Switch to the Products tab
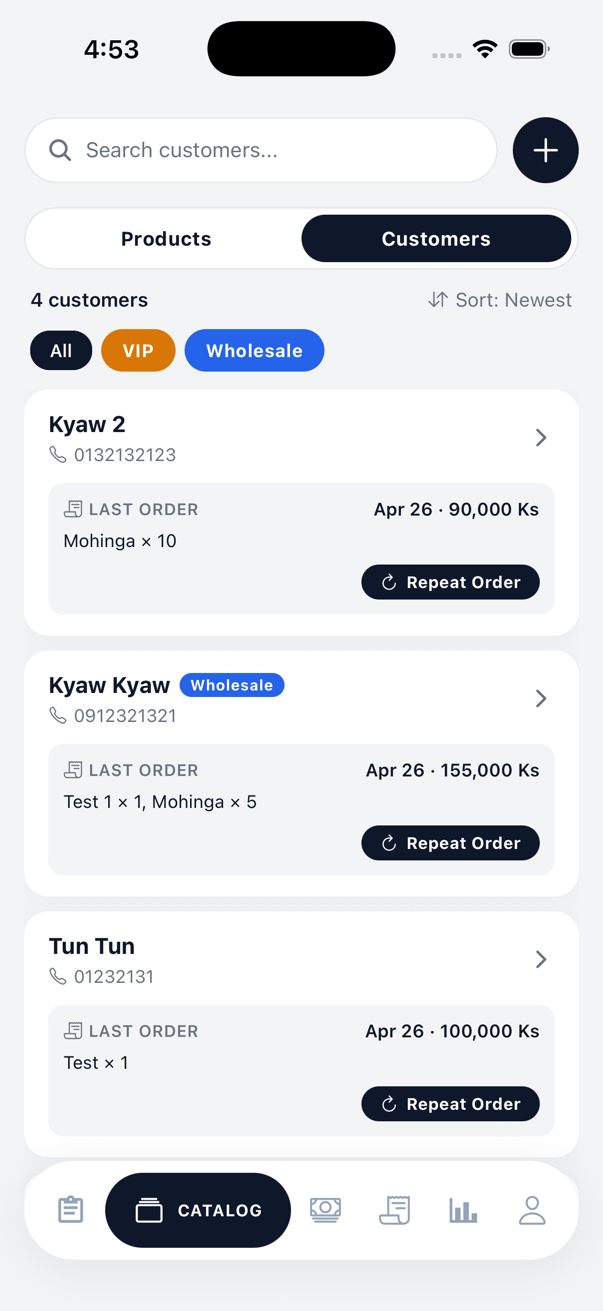This screenshot has width=603, height=1311. [x=166, y=238]
